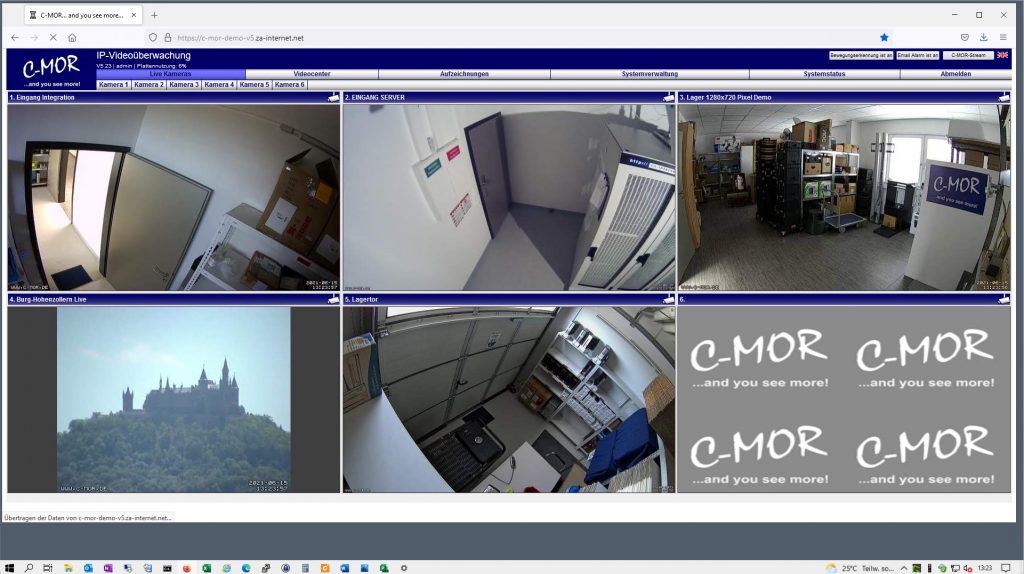
Task: Switch to Kamera 5 tab
Action: click(254, 84)
